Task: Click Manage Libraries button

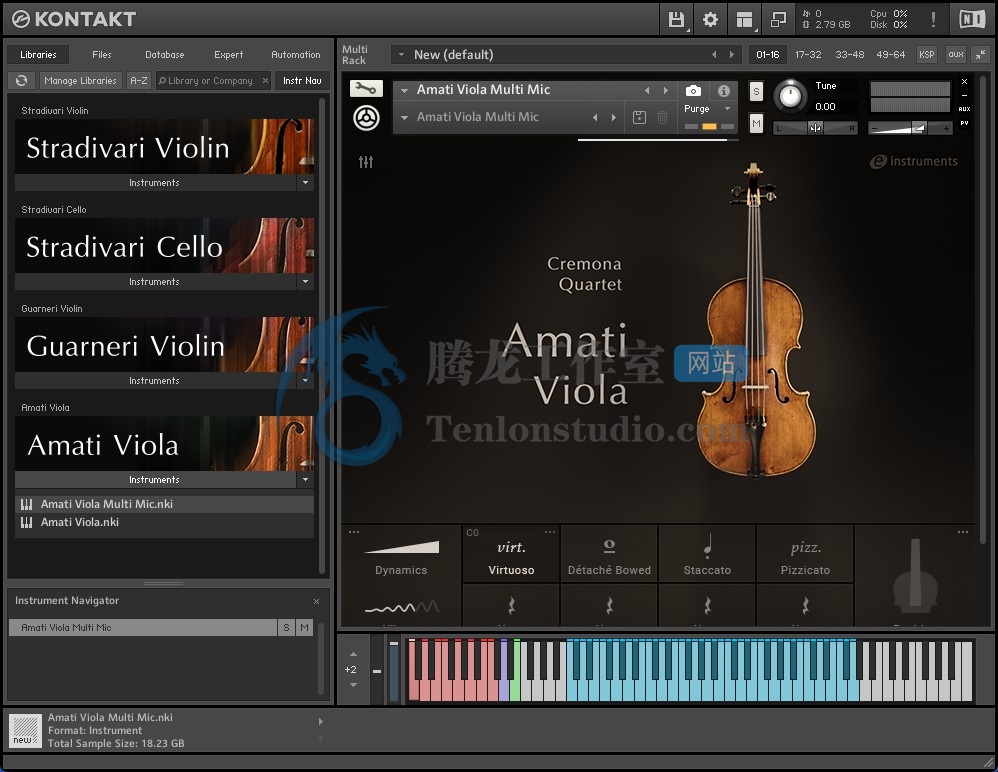Action: [x=81, y=81]
